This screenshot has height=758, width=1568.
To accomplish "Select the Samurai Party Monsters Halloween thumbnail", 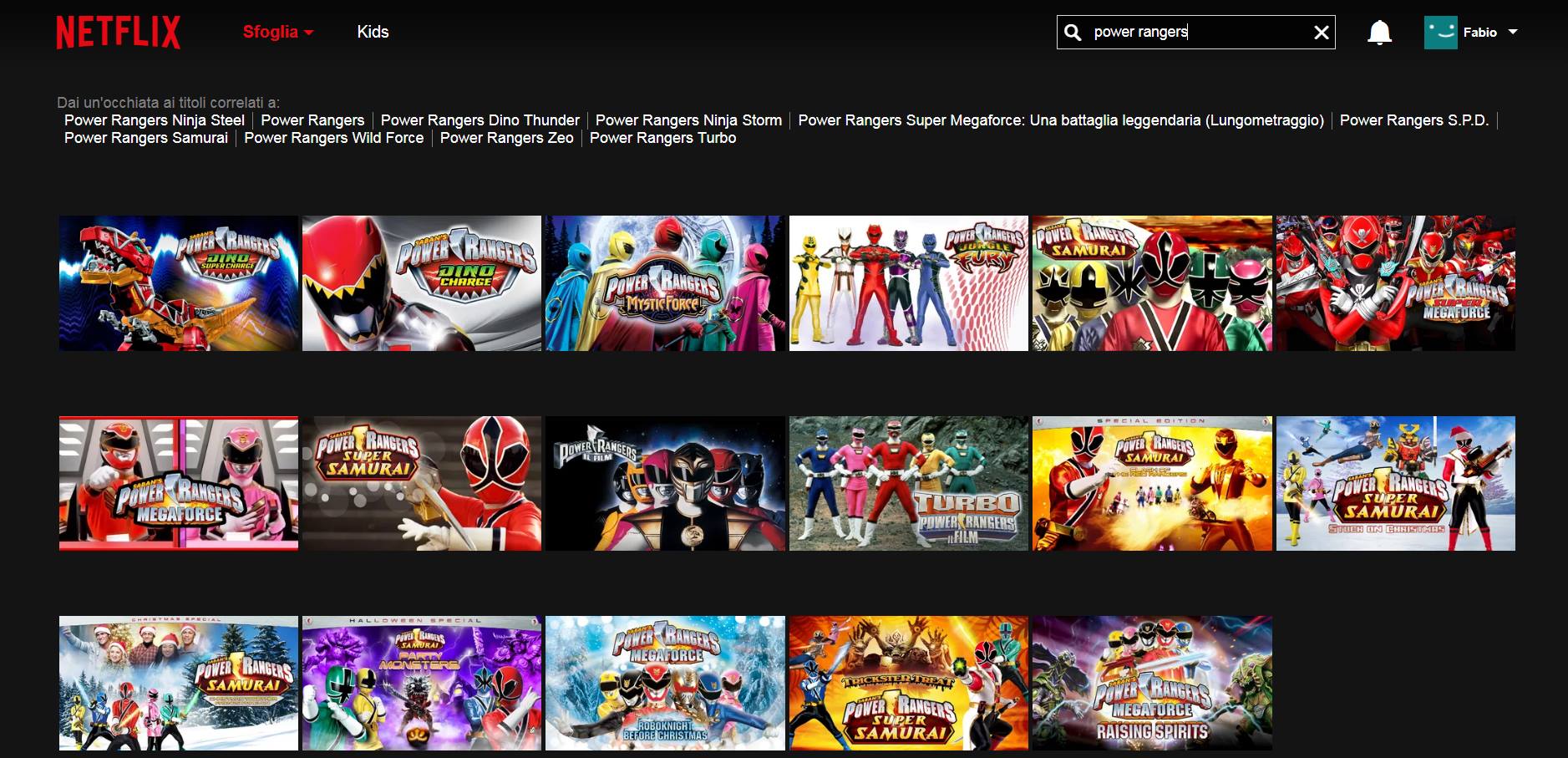I will click(x=422, y=683).
